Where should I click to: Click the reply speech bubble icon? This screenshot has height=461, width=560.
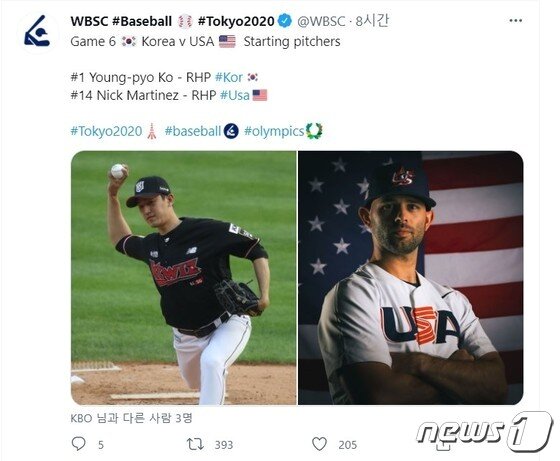click(x=79, y=444)
